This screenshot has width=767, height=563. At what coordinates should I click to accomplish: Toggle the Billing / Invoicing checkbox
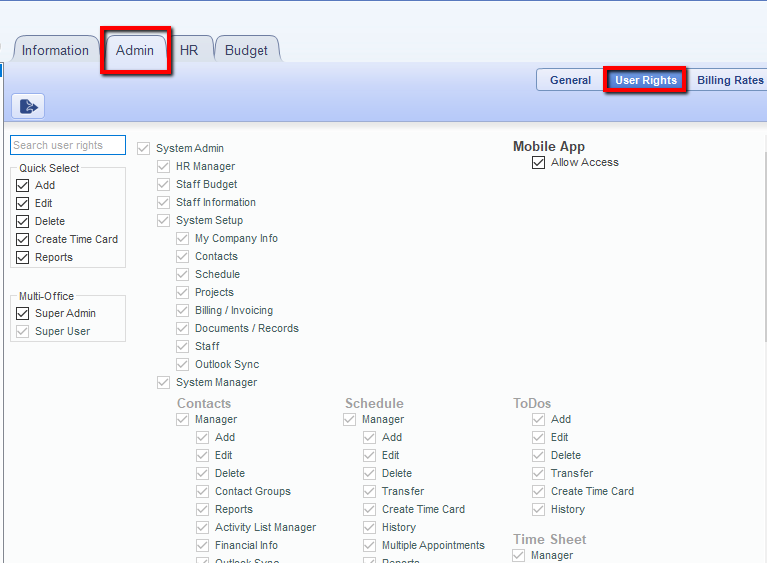coord(182,311)
